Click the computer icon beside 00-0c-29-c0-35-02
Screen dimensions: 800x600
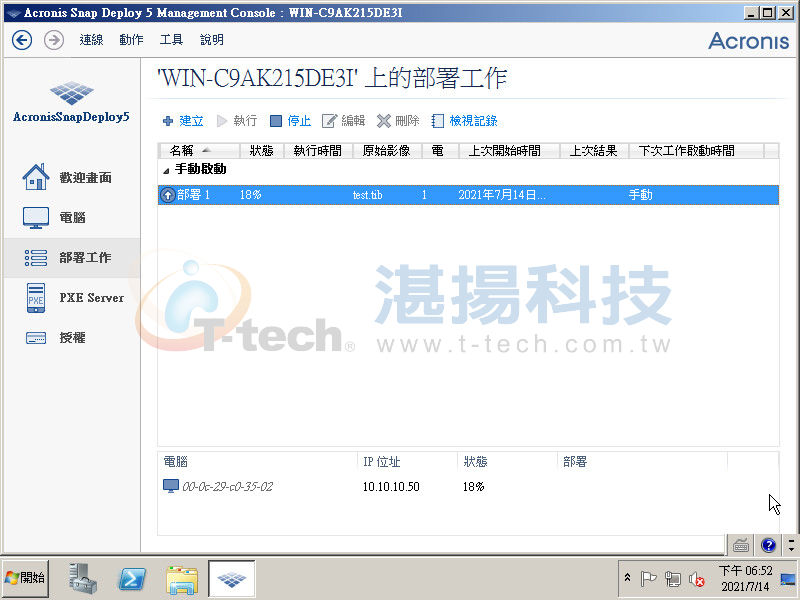(171, 486)
